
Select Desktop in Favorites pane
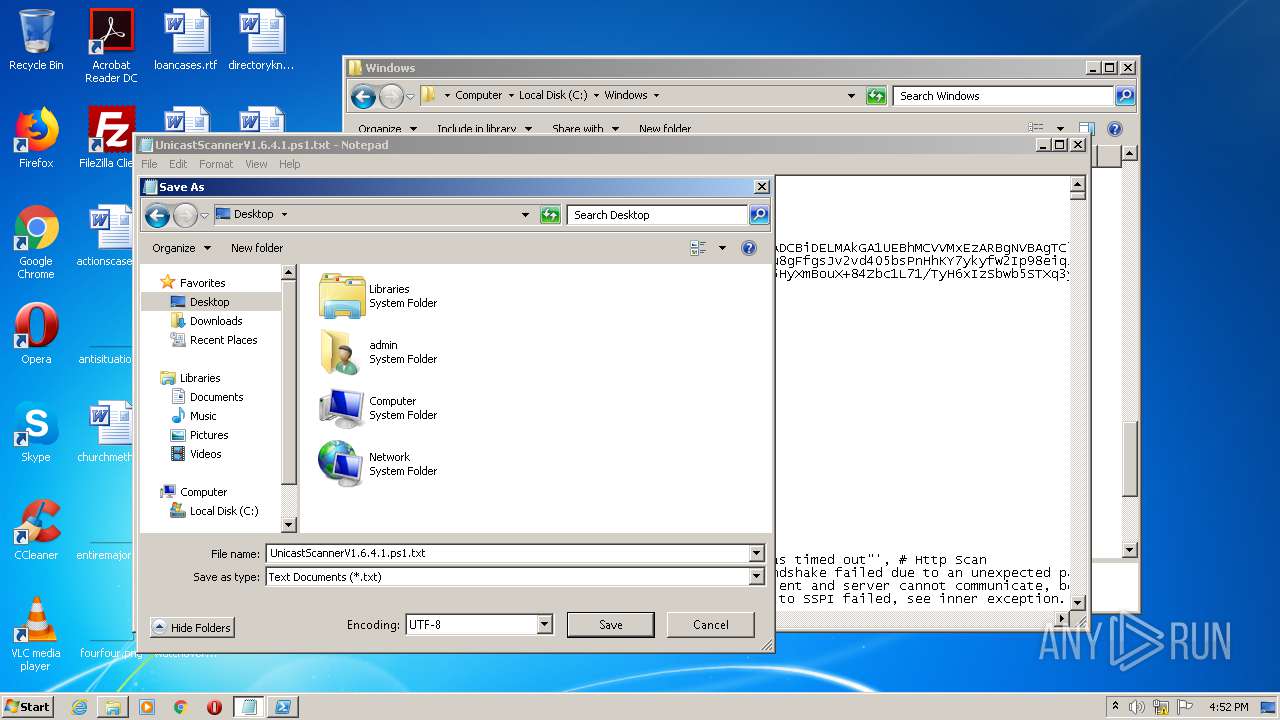coord(210,302)
